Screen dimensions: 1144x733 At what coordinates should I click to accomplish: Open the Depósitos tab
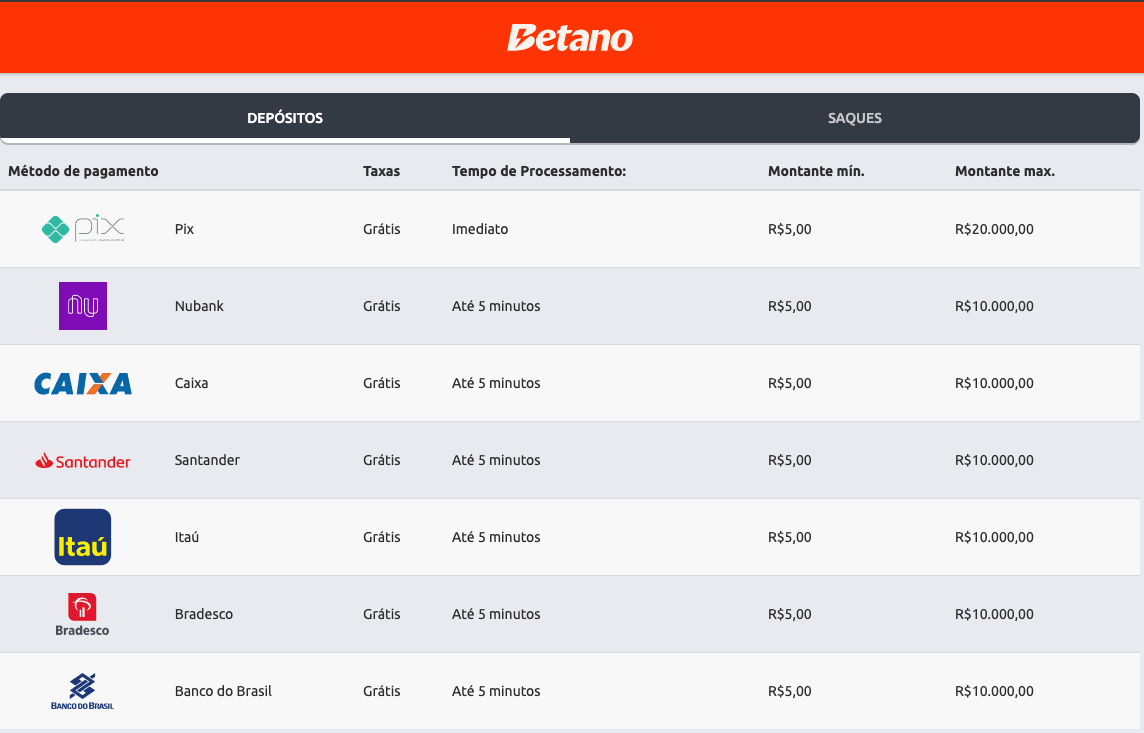pyautogui.click(x=285, y=118)
